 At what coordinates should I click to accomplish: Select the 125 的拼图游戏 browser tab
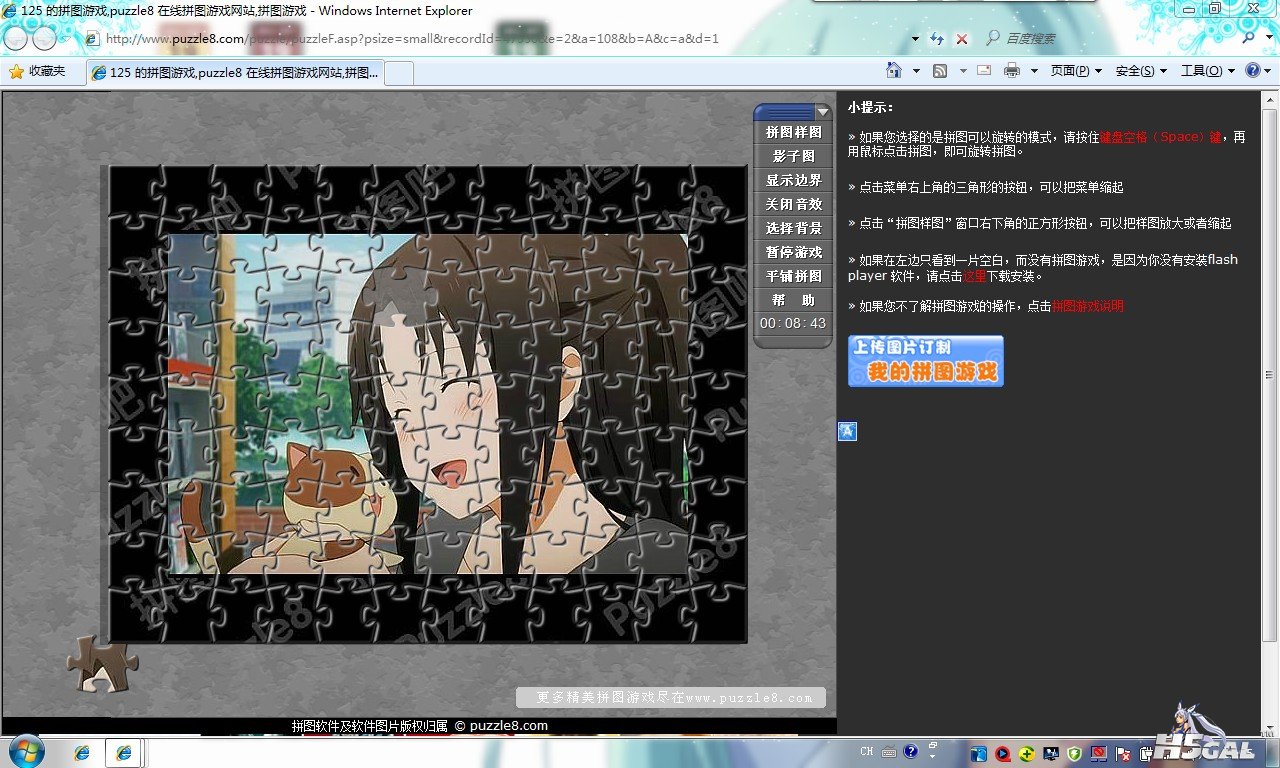click(x=234, y=72)
